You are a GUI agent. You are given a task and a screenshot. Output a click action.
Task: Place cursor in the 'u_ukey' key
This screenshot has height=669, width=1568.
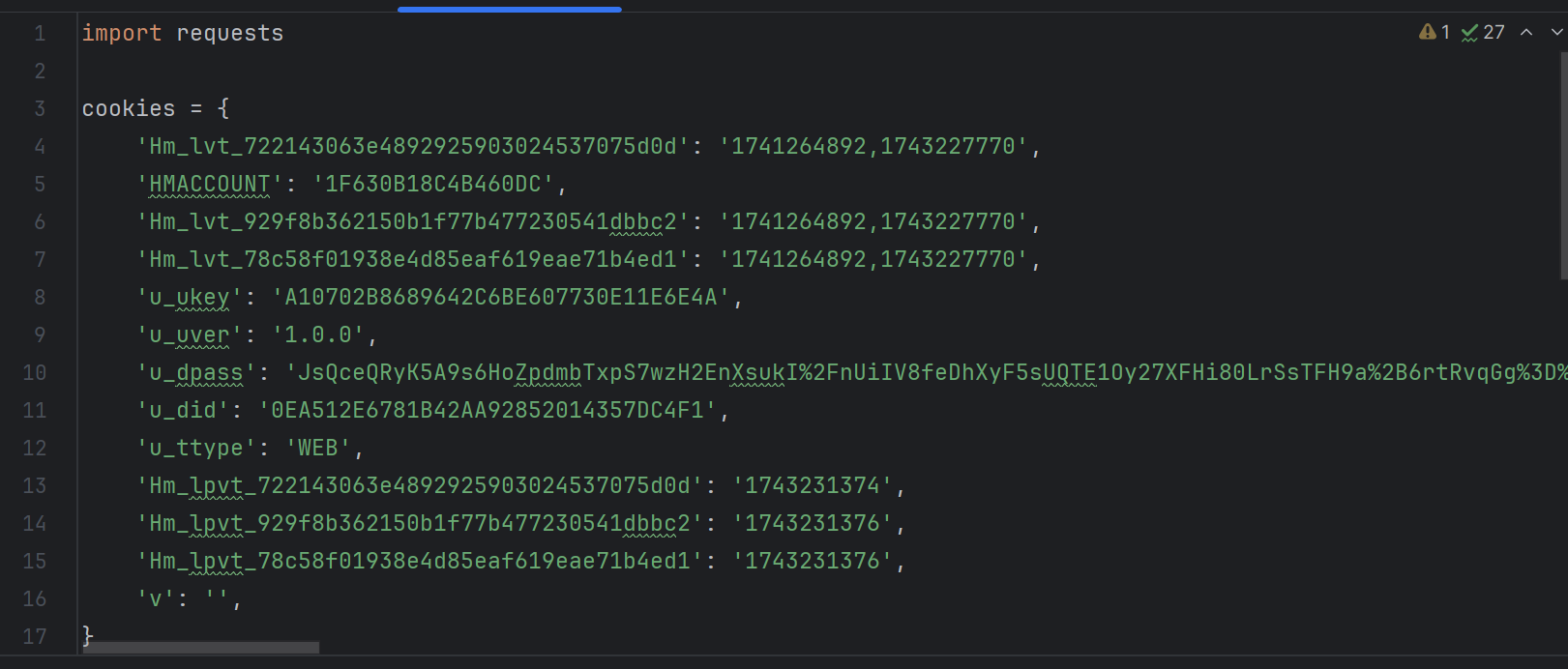tap(190, 297)
